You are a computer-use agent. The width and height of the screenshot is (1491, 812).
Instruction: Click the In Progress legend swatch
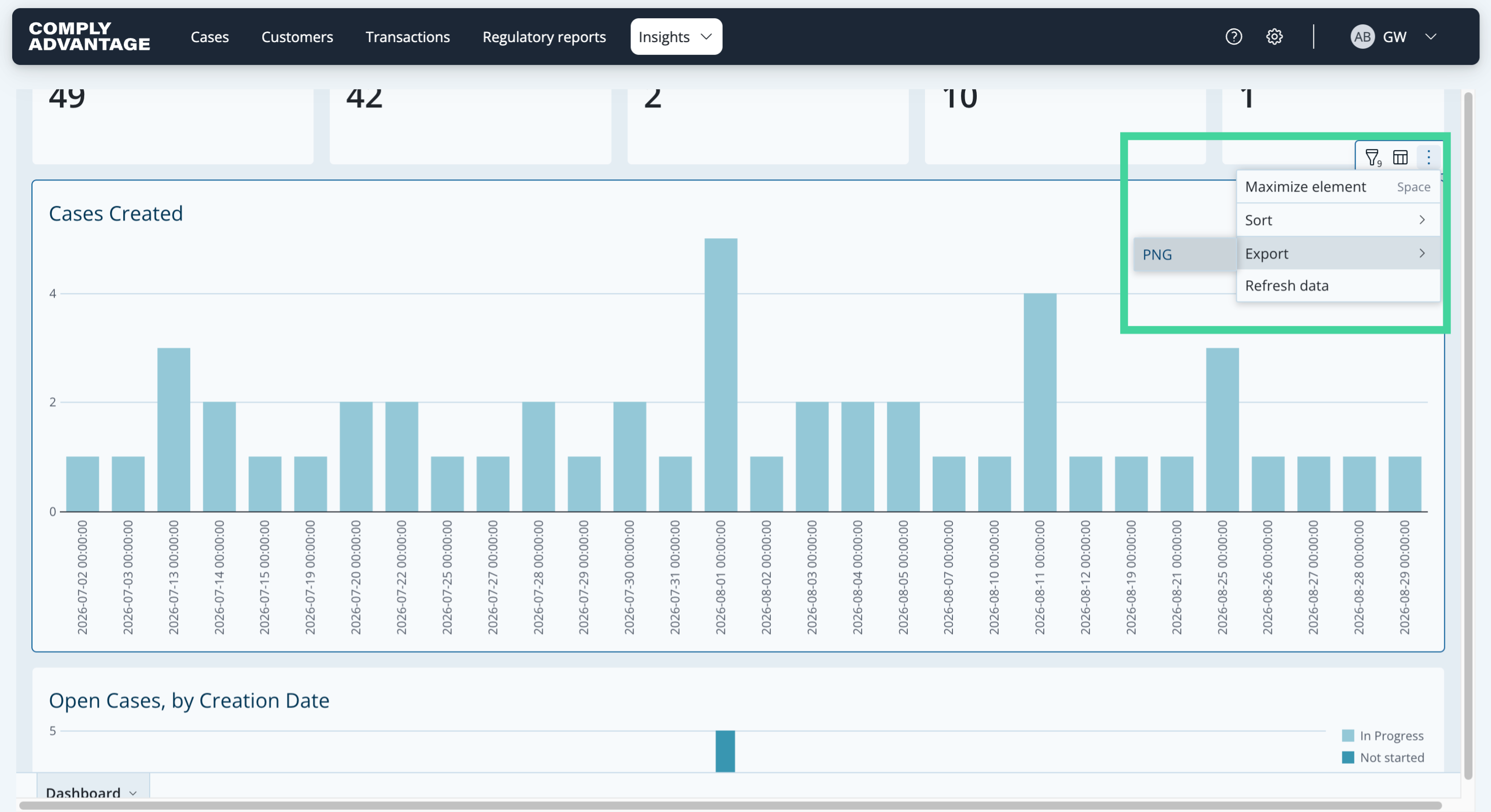[1347, 735]
